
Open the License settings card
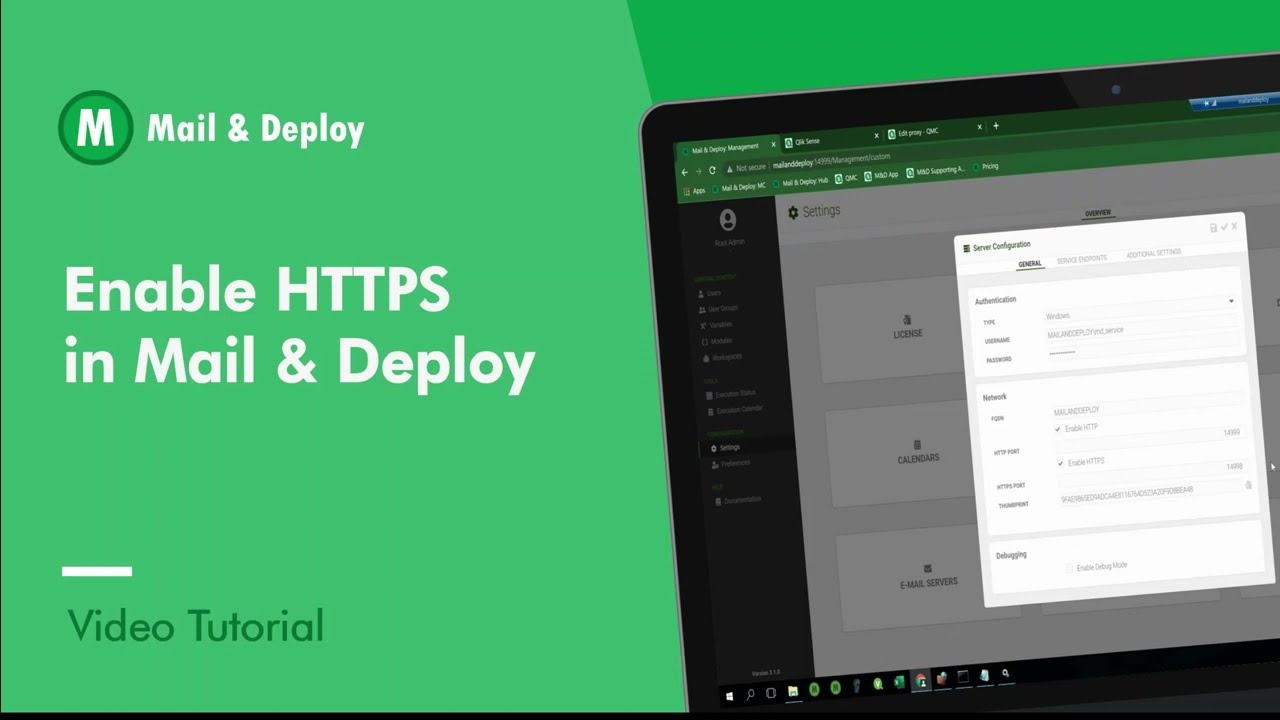(x=907, y=327)
